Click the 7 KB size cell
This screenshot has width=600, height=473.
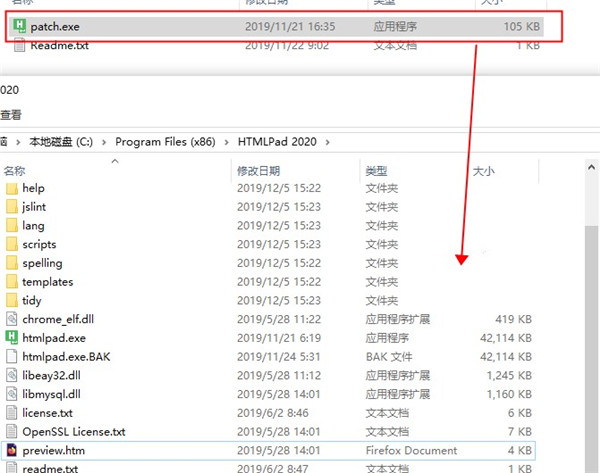[x=520, y=432]
